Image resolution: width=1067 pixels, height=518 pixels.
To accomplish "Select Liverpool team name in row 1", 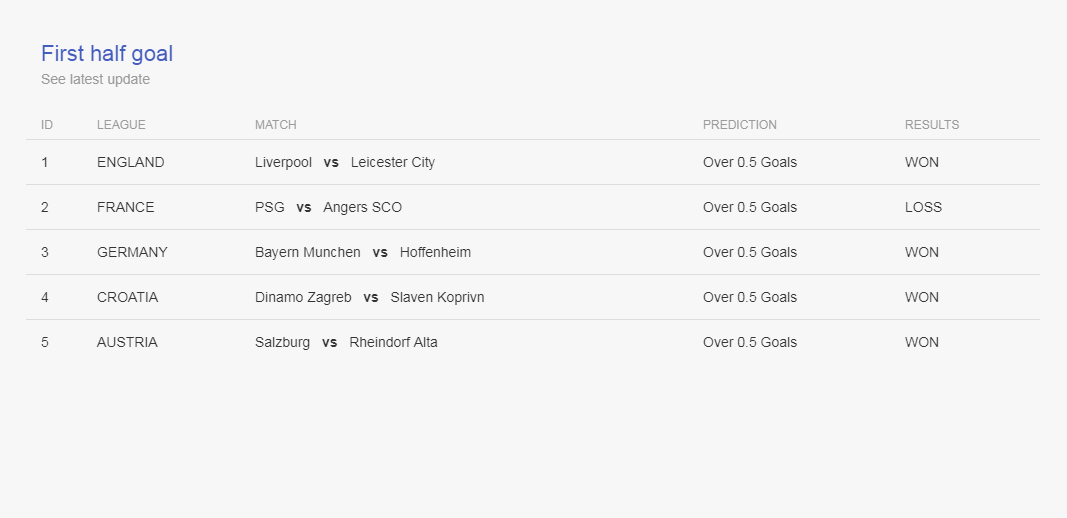I will point(283,163).
